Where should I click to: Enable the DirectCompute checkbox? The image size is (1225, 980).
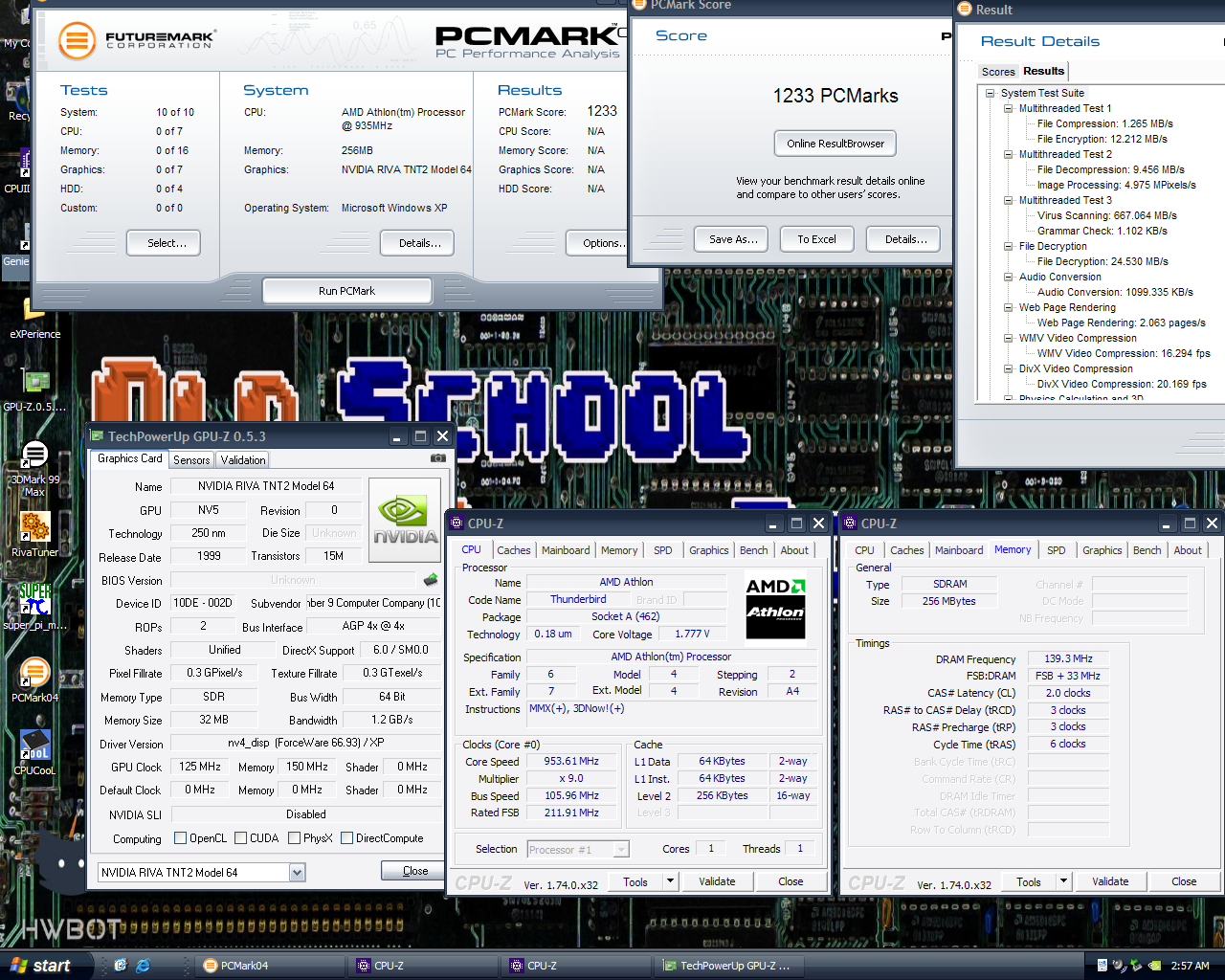pos(346,838)
